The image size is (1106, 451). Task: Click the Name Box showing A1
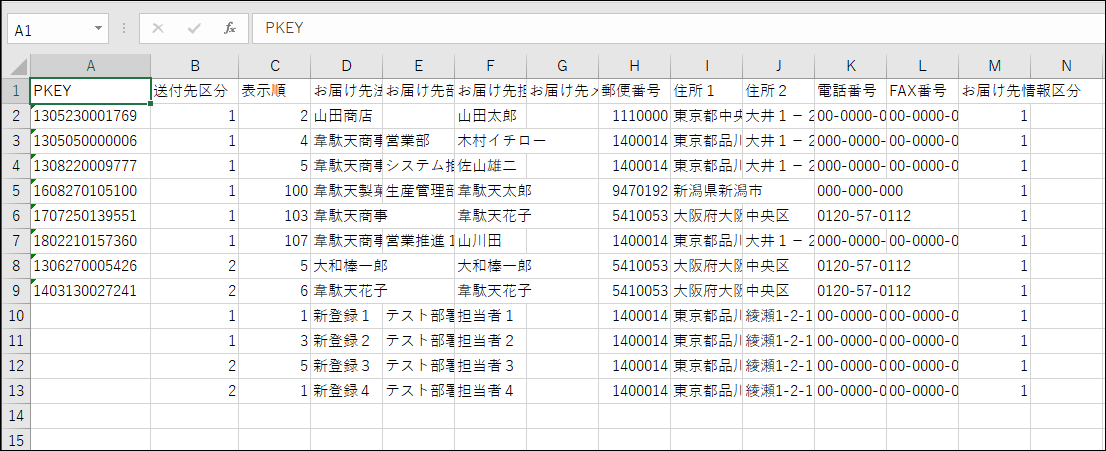tap(48, 29)
